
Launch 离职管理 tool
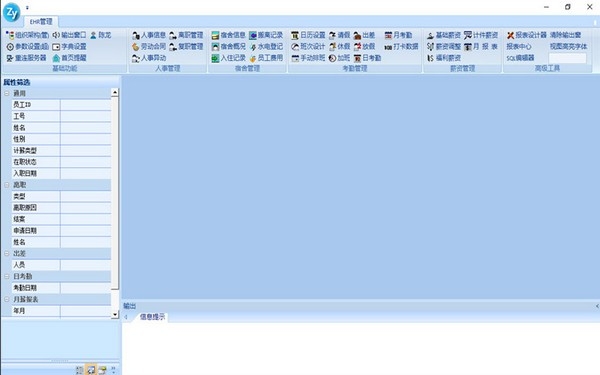(x=186, y=35)
